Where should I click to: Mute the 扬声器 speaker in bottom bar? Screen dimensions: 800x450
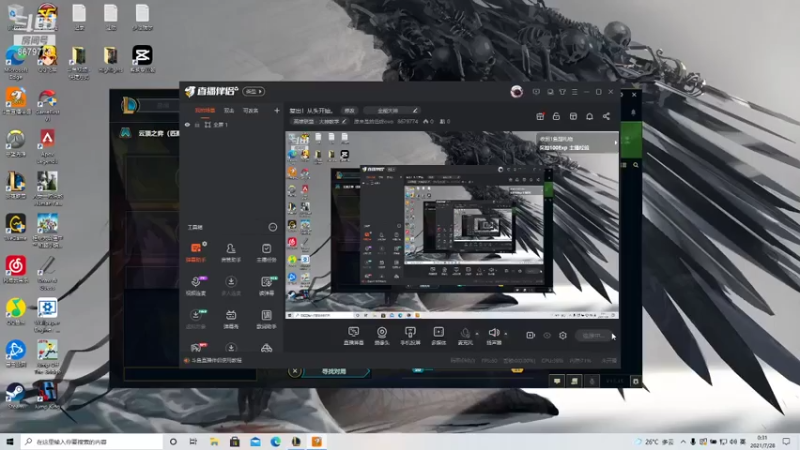tap(493, 336)
